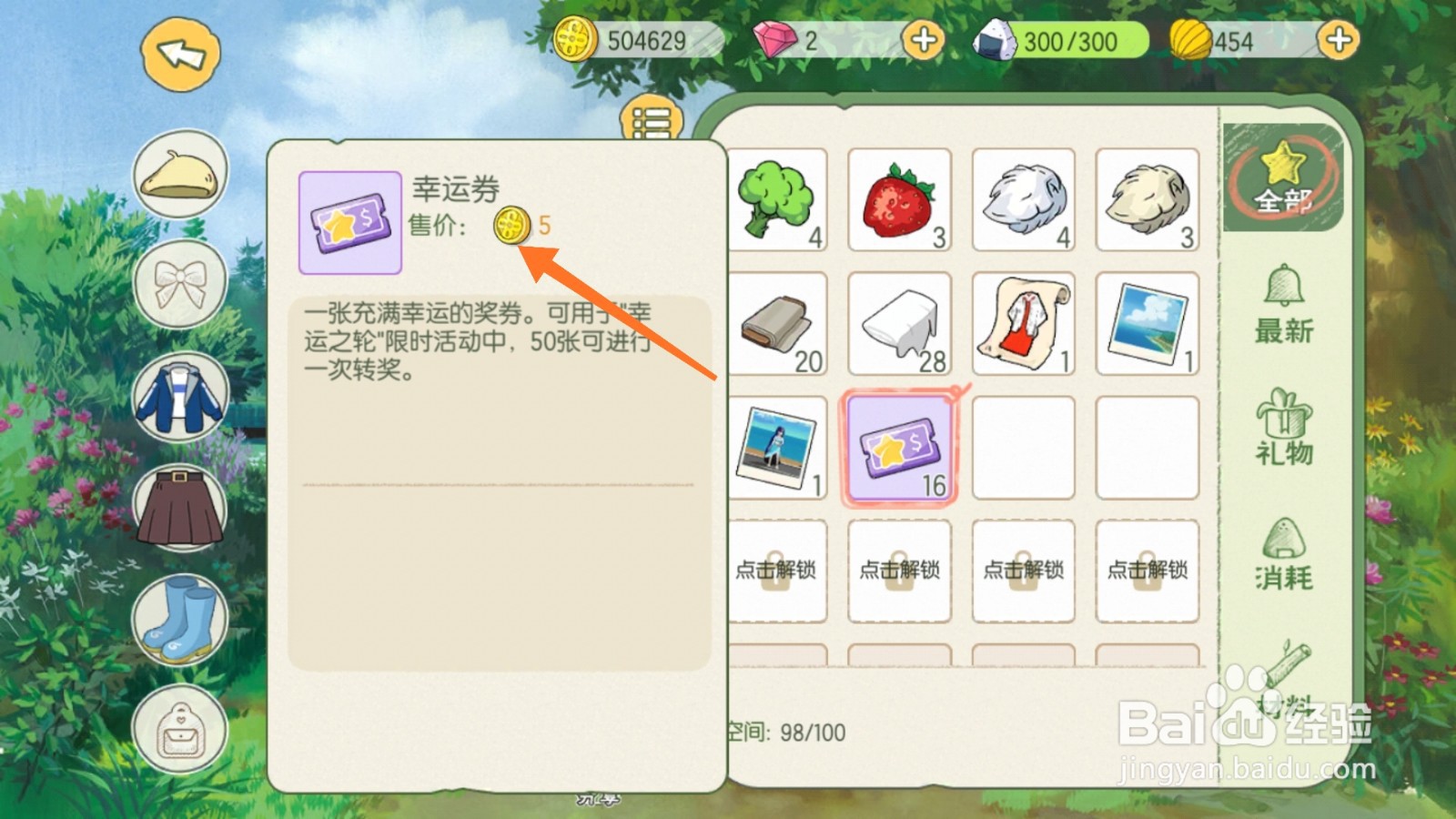Select the strawberry item in inventory

[x=900, y=200]
